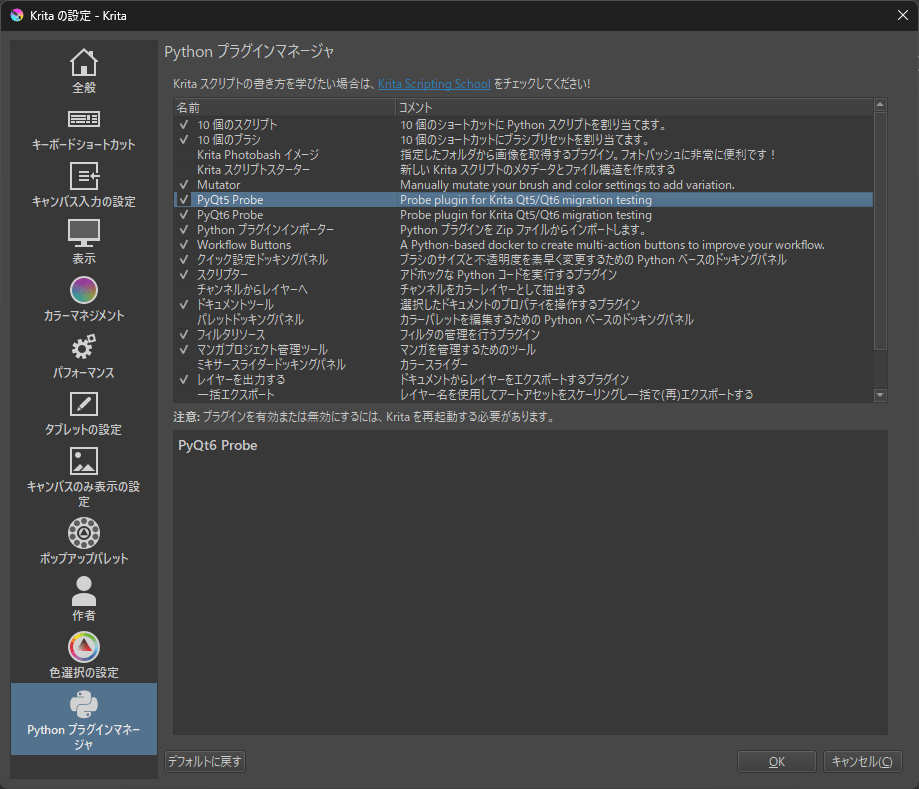The height and width of the screenshot is (789, 919).
Task: Select the クイック設定ドッキングパネル row
Action: coord(523,260)
